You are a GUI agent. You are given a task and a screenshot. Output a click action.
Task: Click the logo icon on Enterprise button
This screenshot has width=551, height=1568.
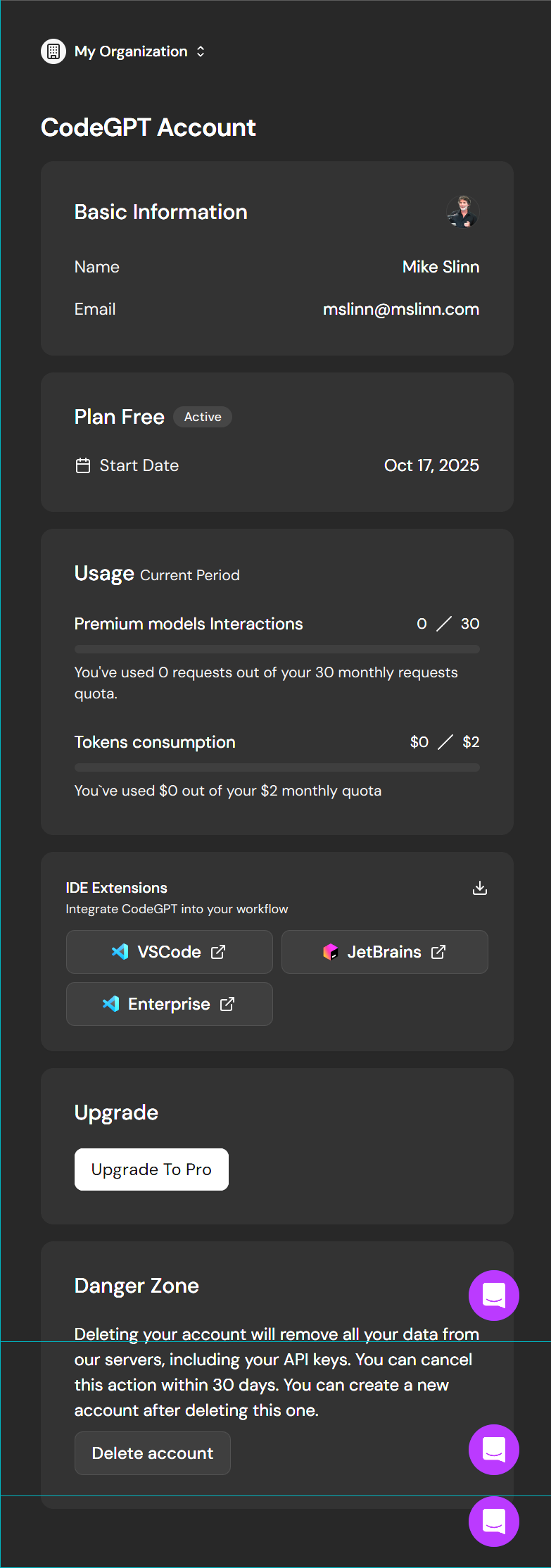coord(111,1004)
